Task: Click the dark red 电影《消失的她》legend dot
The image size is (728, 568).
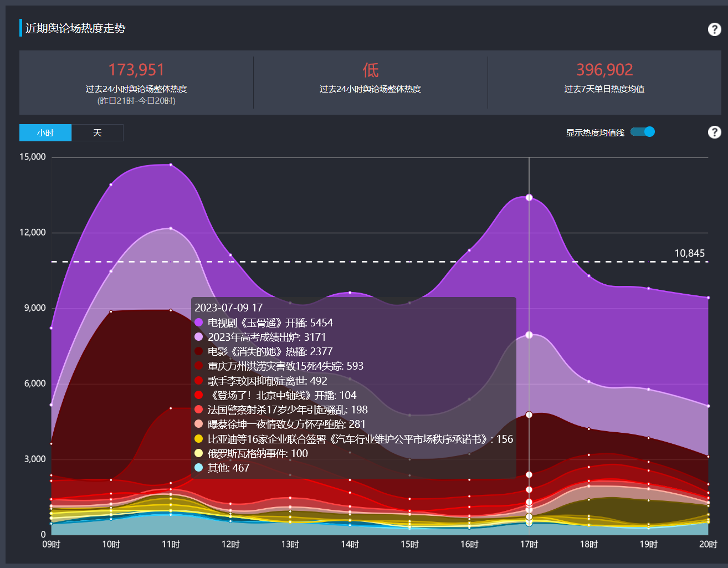Action: (199, 351)
